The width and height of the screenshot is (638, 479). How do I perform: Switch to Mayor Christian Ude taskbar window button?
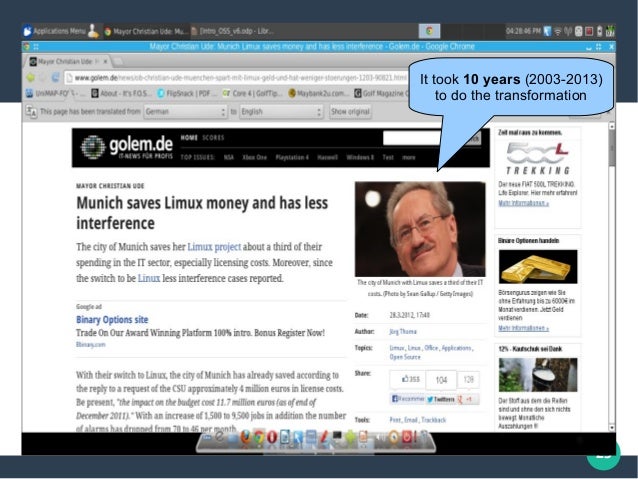[146, 31]
